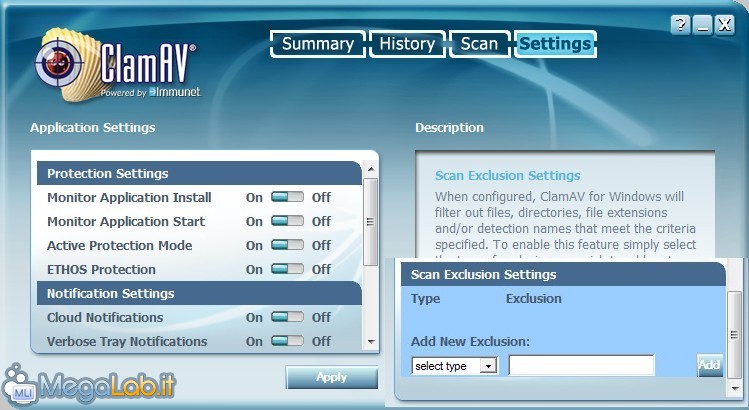Click the Type column header
Viewport: 749px width, 410px height.
426,299
